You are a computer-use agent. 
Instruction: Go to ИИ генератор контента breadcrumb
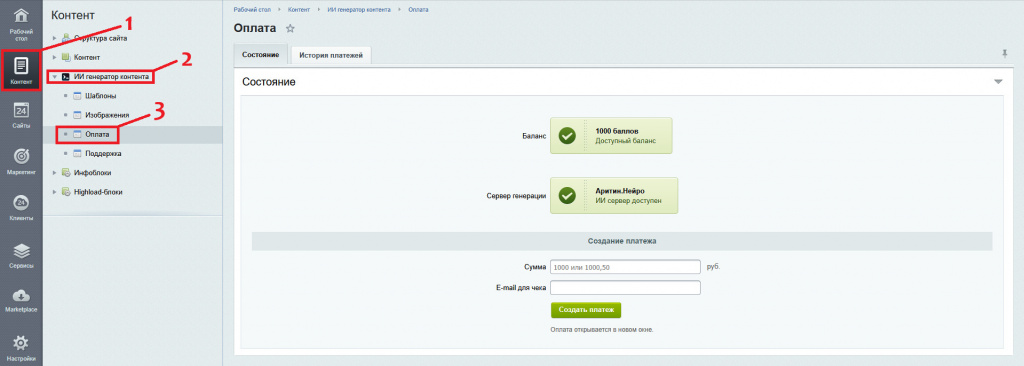[359, 10]
